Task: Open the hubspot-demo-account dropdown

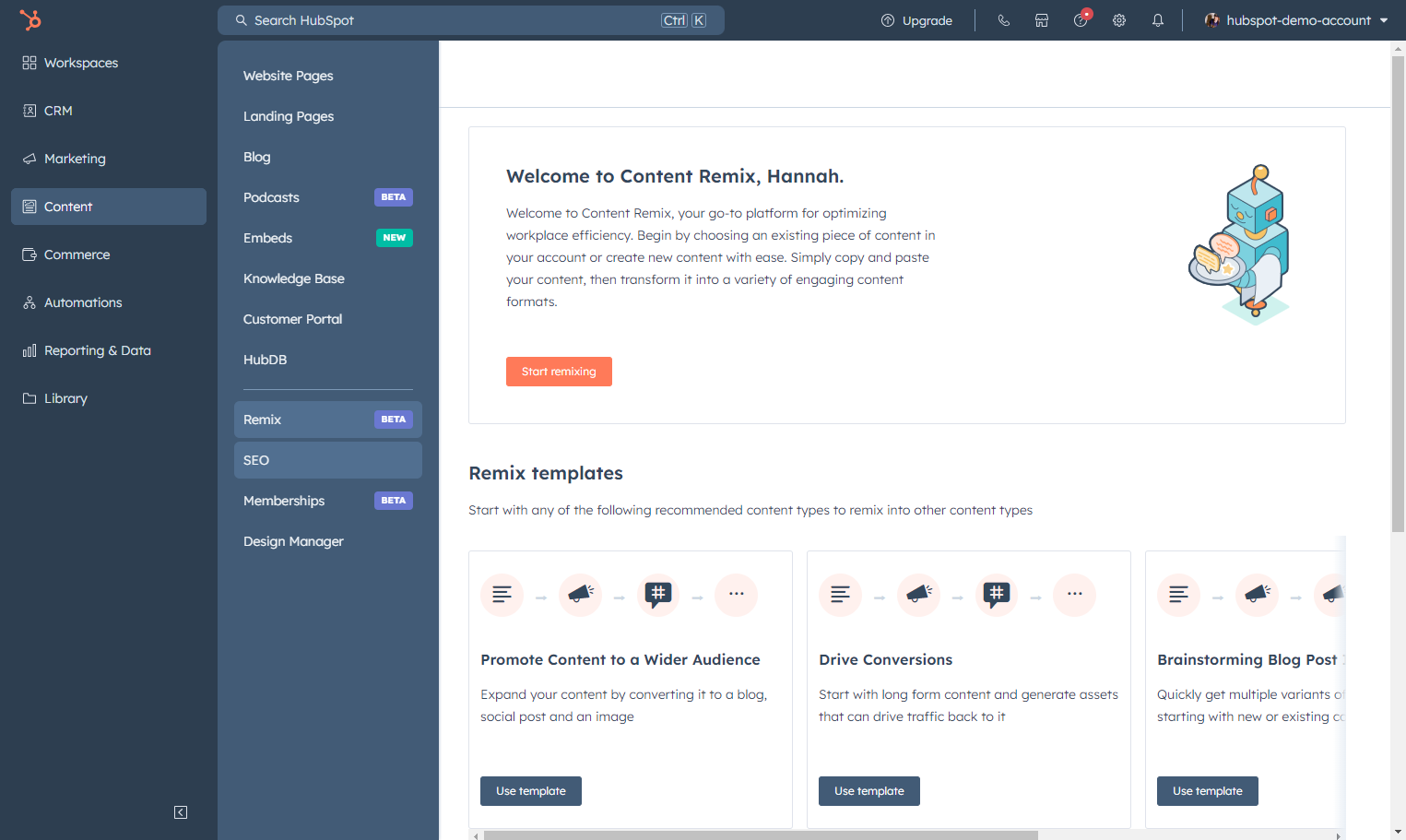Action: click(1296, 20)
